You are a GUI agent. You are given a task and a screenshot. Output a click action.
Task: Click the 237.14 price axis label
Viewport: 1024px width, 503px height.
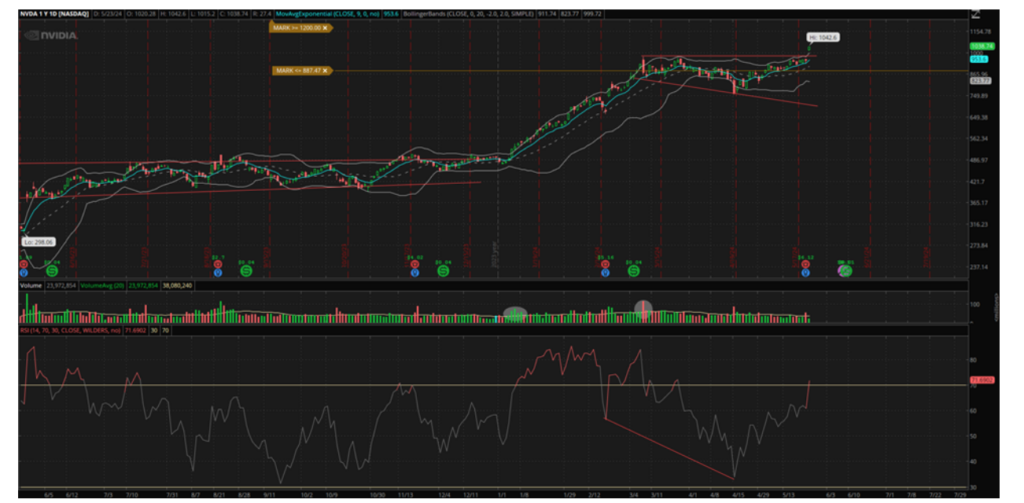point(981,267)
